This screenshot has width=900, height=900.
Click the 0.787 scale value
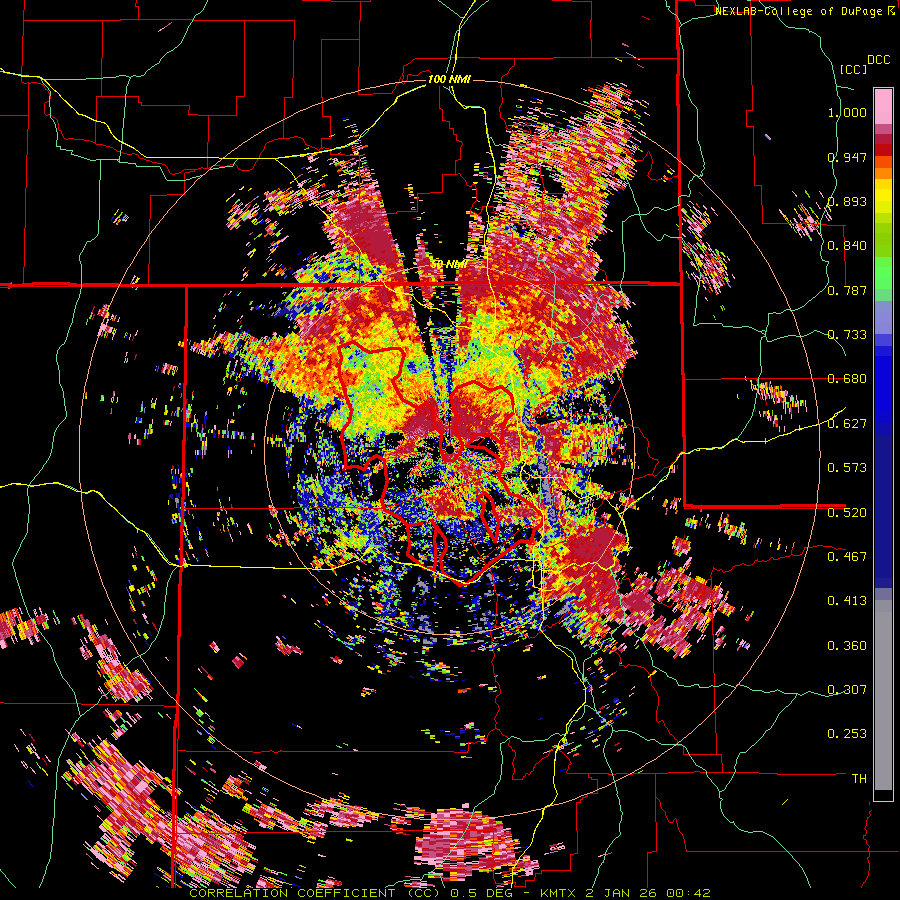pyautogui.click(x=847, y=290)
